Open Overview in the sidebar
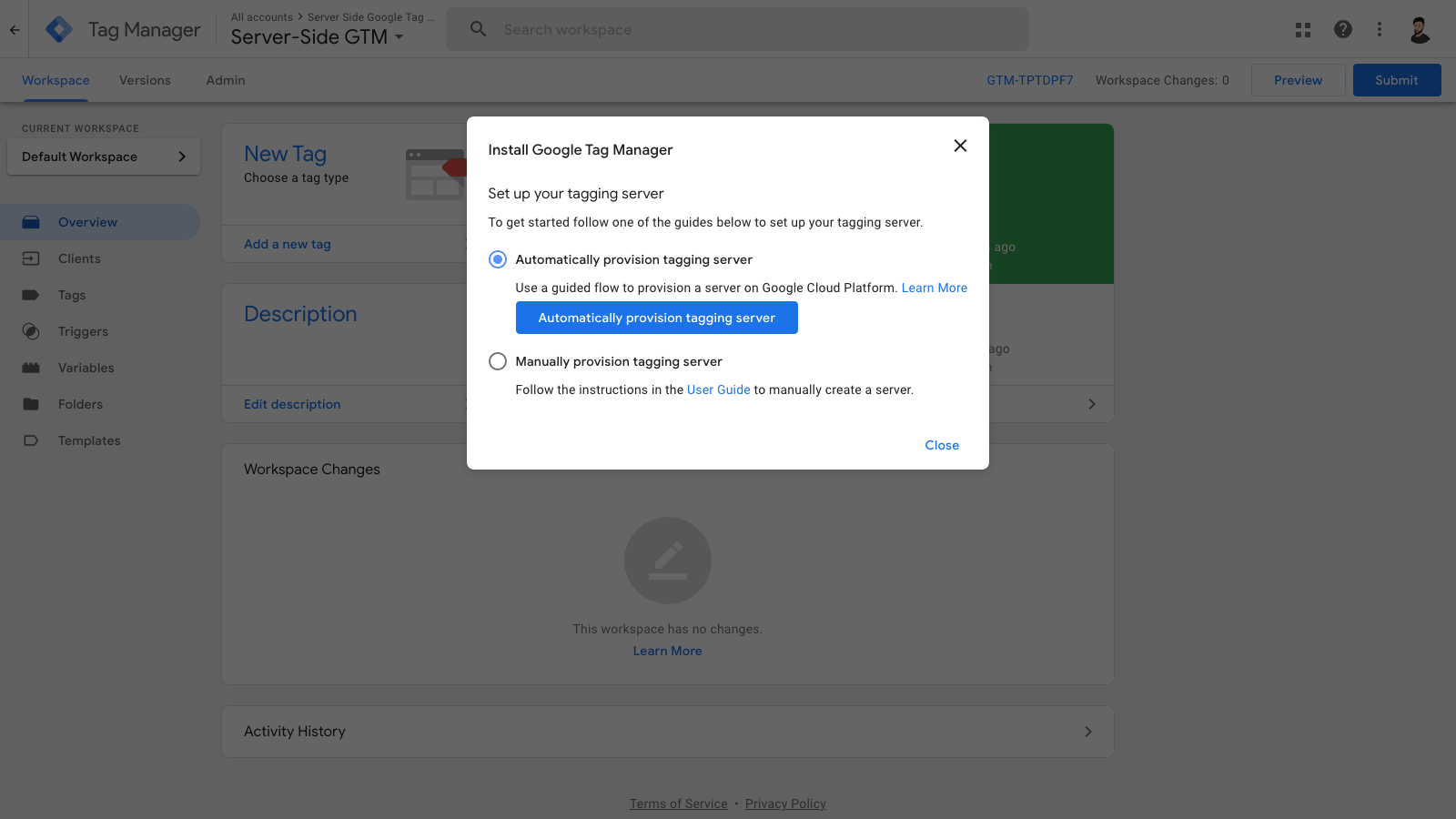Screen dimensions: 1456x819 coord(100,222)
